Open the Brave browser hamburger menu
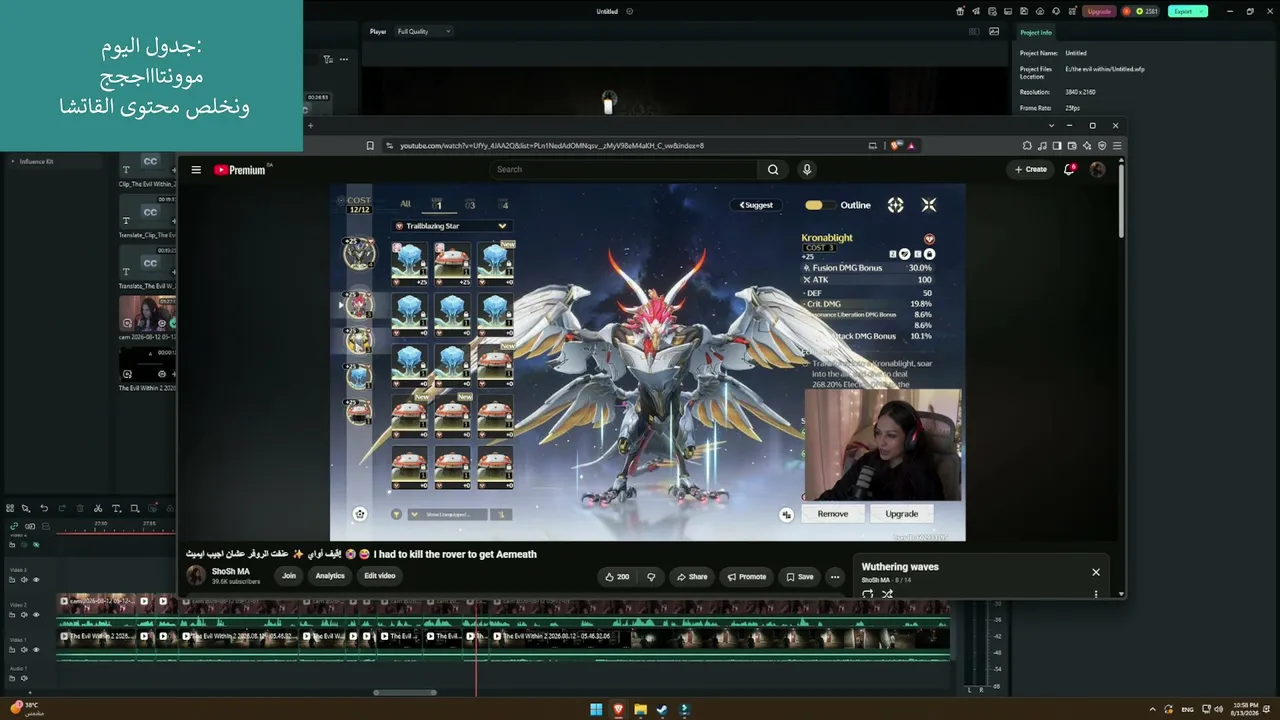The width and height of the screenshot is (1280, 720). 1117,146
